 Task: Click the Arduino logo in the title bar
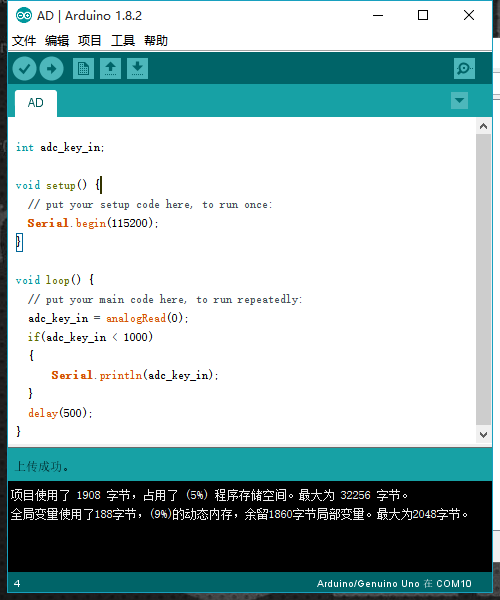(24, 16)
